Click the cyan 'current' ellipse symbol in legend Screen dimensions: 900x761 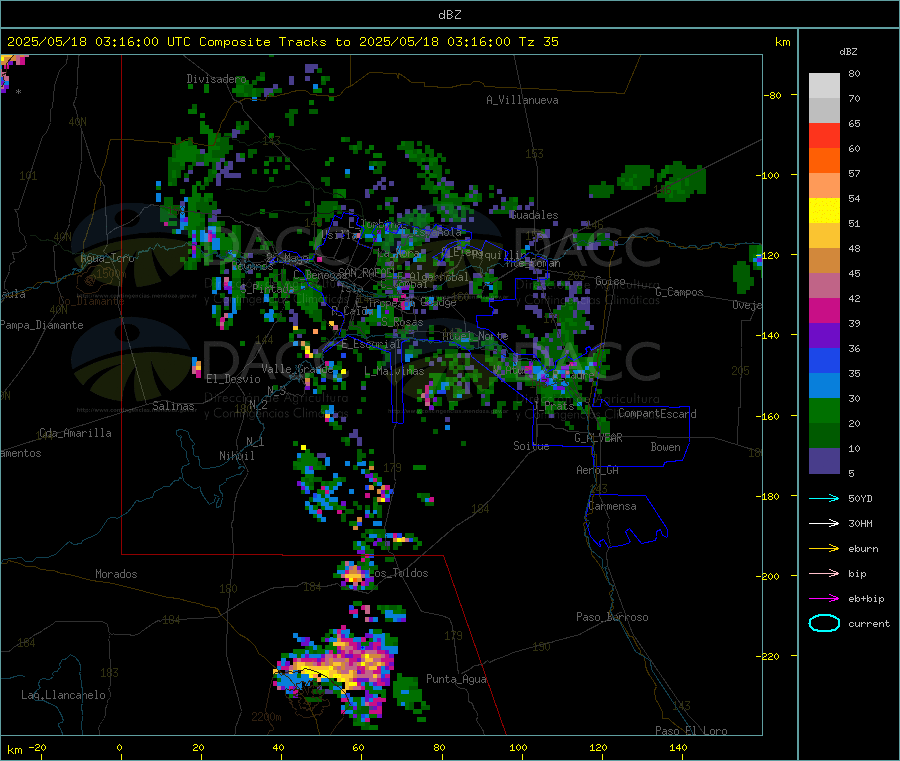pyautogui.click(x=824, y=623)
